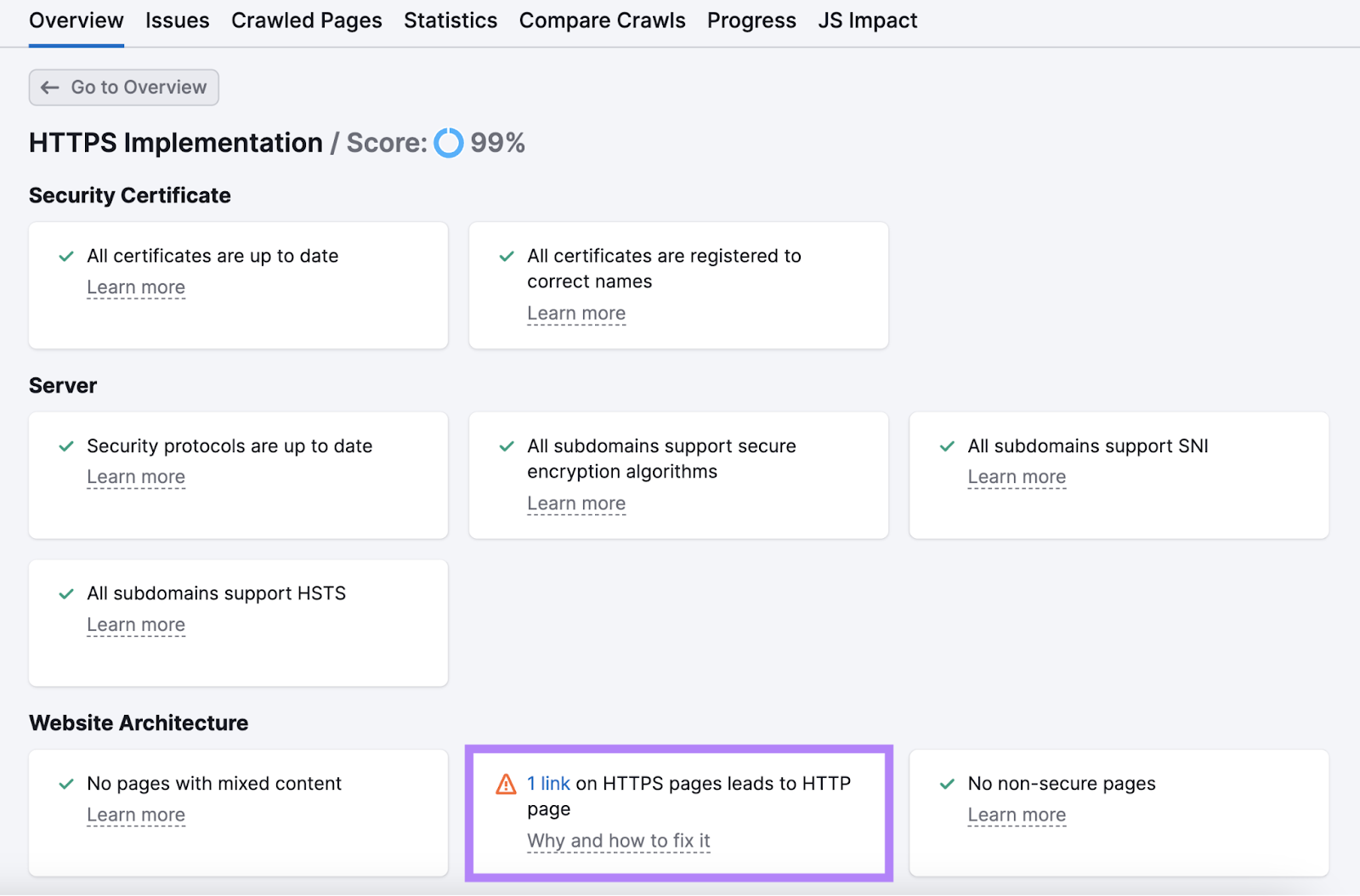
Task: Open the Compare Crawls tab
Action: tap(602, 20)
